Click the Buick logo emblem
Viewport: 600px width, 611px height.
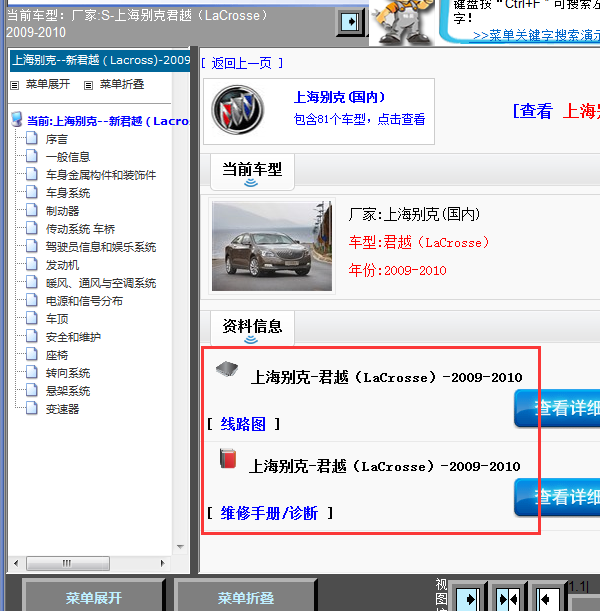238,110
